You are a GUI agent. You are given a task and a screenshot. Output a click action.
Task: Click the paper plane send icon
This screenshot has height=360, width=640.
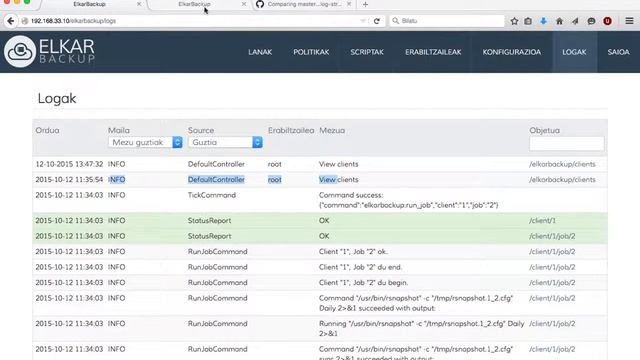click(575, 21)
